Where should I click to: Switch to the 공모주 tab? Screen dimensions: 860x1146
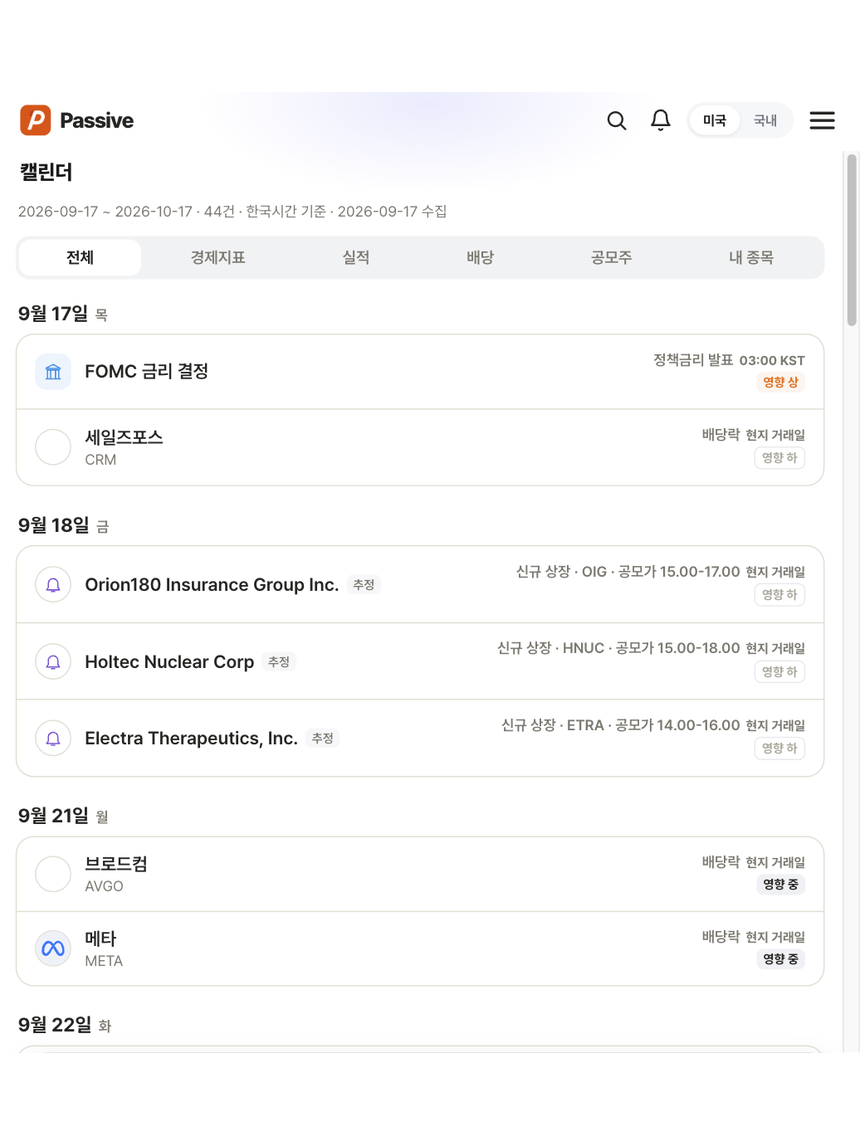tap(612, 257)
